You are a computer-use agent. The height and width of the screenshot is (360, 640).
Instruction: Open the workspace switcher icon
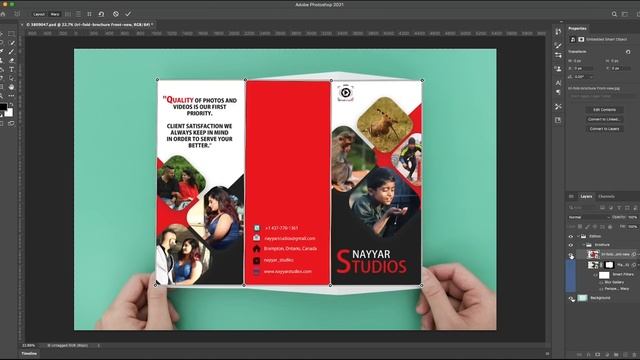[x=625, y=14]
